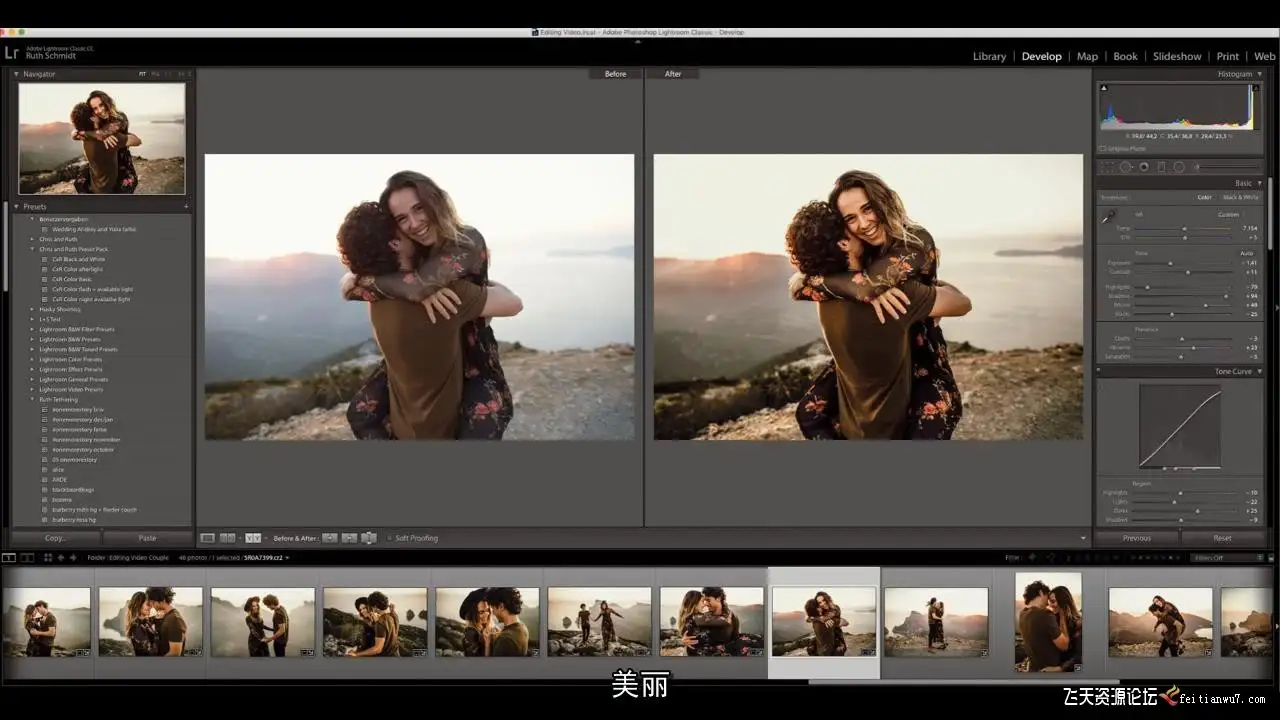Click the Before/After Y|Y view icon
This screenshot has height=720, width=1280.
click(252, 538)
